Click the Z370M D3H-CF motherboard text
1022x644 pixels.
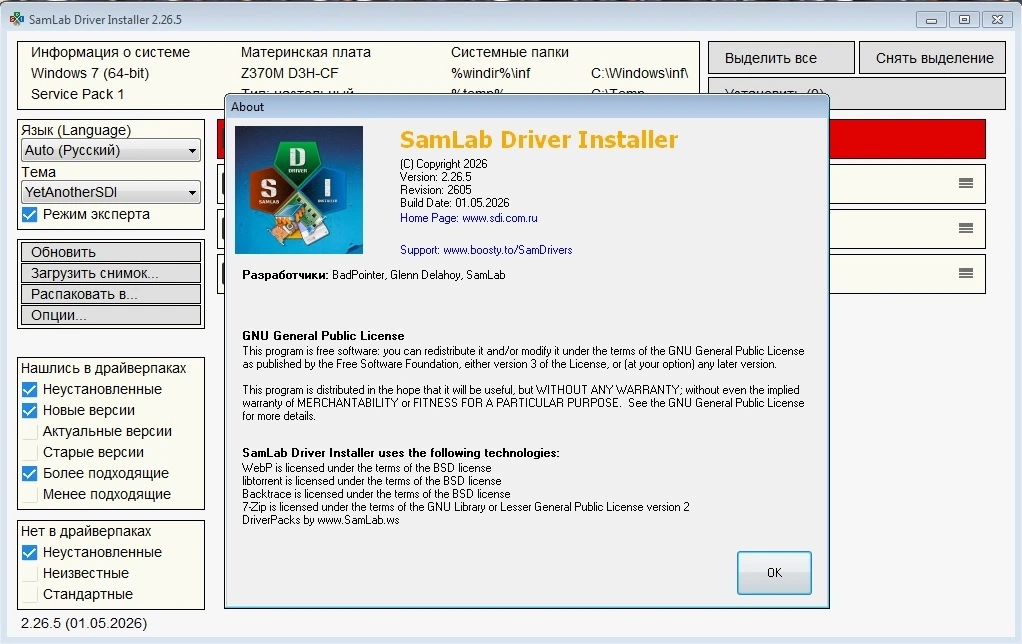tap(289, 73)
